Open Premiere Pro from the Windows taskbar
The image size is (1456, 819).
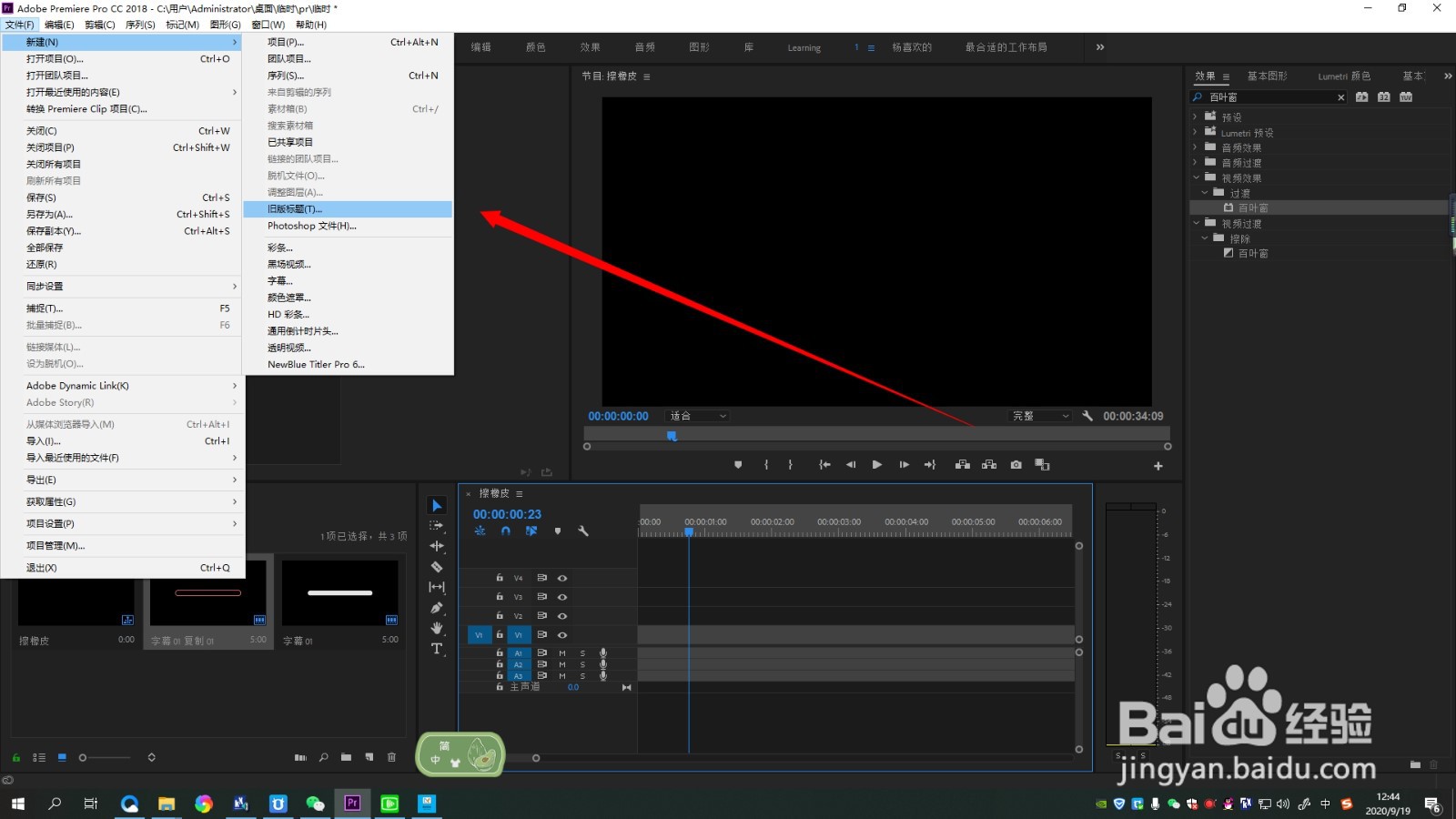pos(352,804)
